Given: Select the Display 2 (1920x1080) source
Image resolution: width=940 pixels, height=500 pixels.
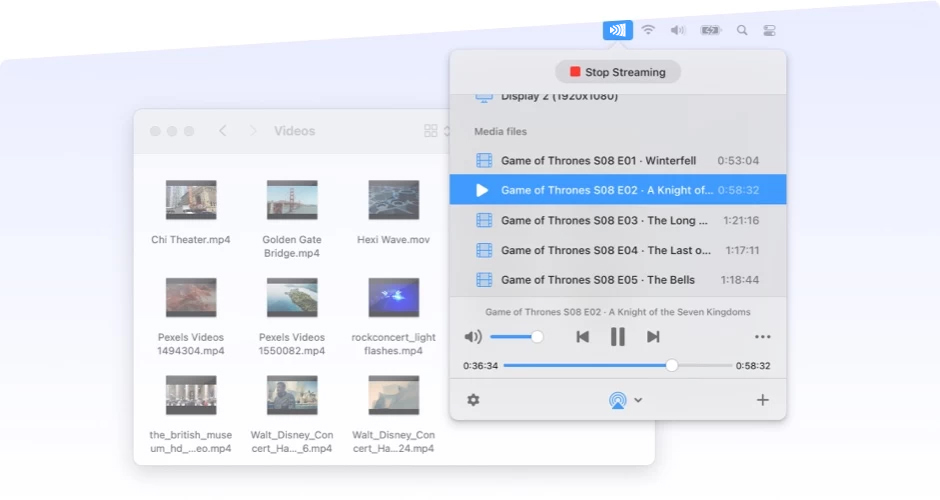Looking at the screenshot, I should click(560, 97).
